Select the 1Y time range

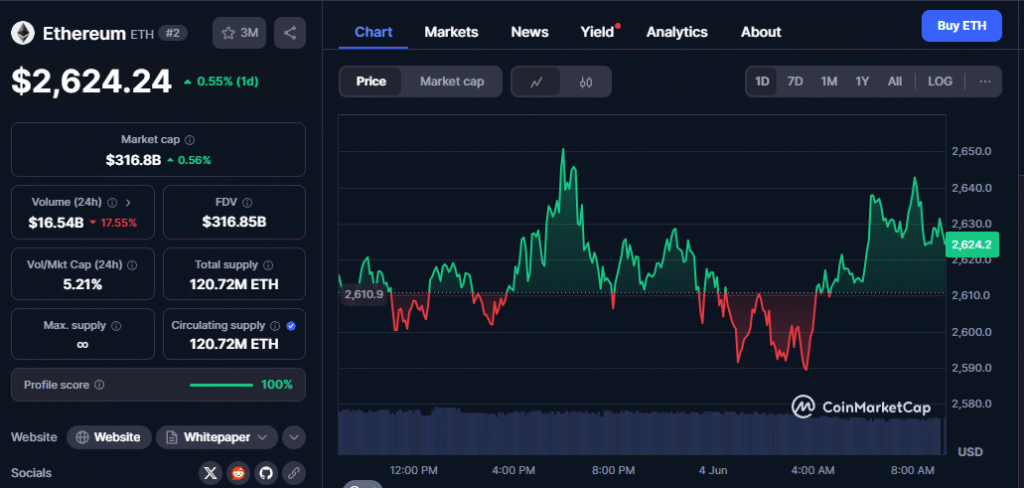[862, 82]
